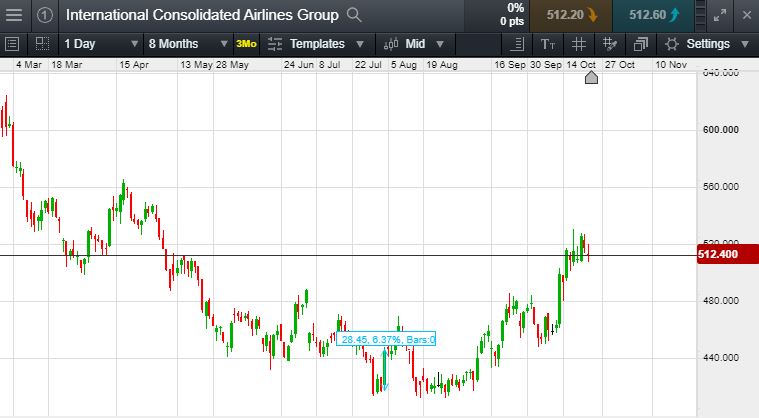This screenshot has width=759, height=418.
Task: Open the hamburger main menu
Action: pos(14,15)
